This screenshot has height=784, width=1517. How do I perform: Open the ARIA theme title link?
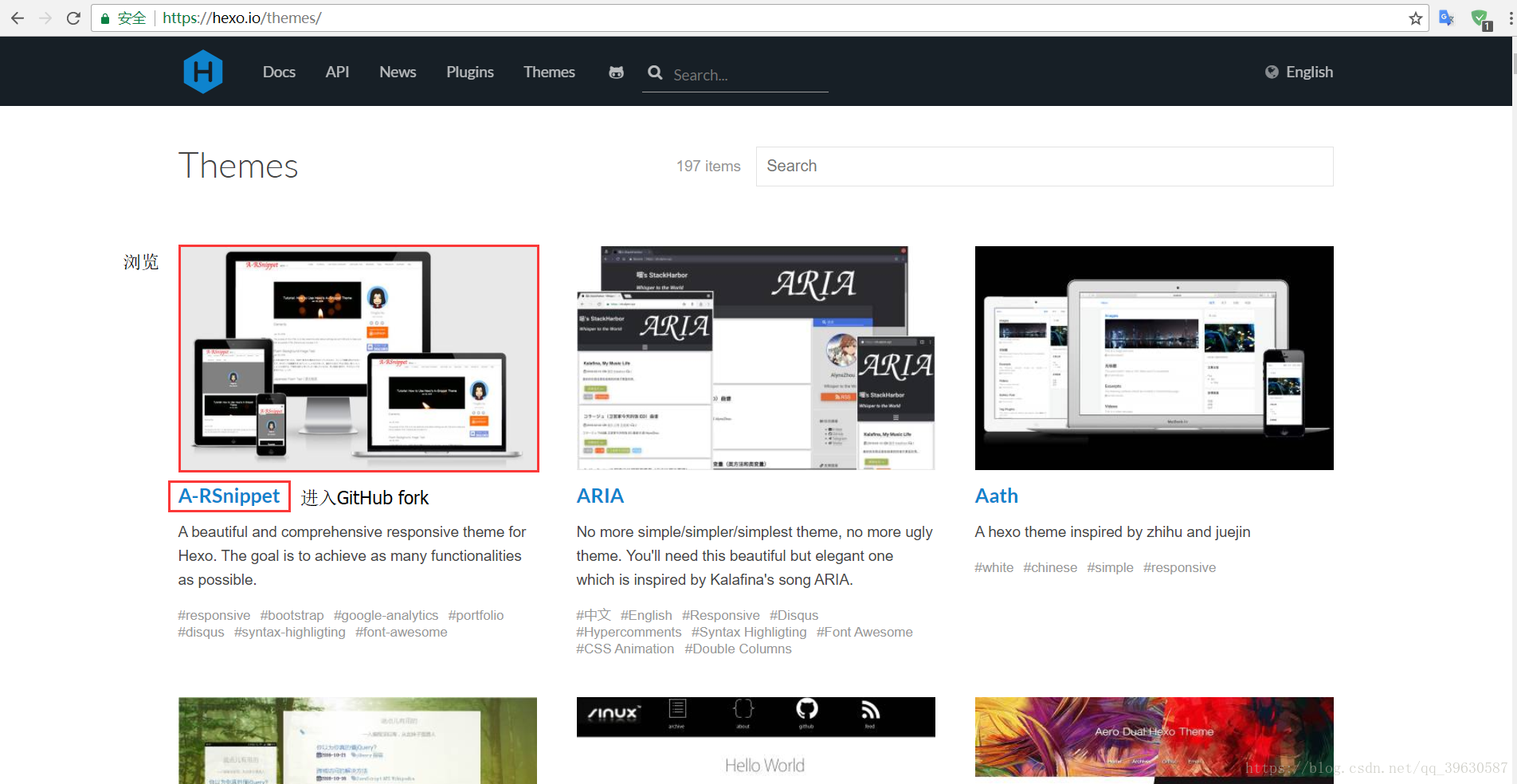point(600,496)
